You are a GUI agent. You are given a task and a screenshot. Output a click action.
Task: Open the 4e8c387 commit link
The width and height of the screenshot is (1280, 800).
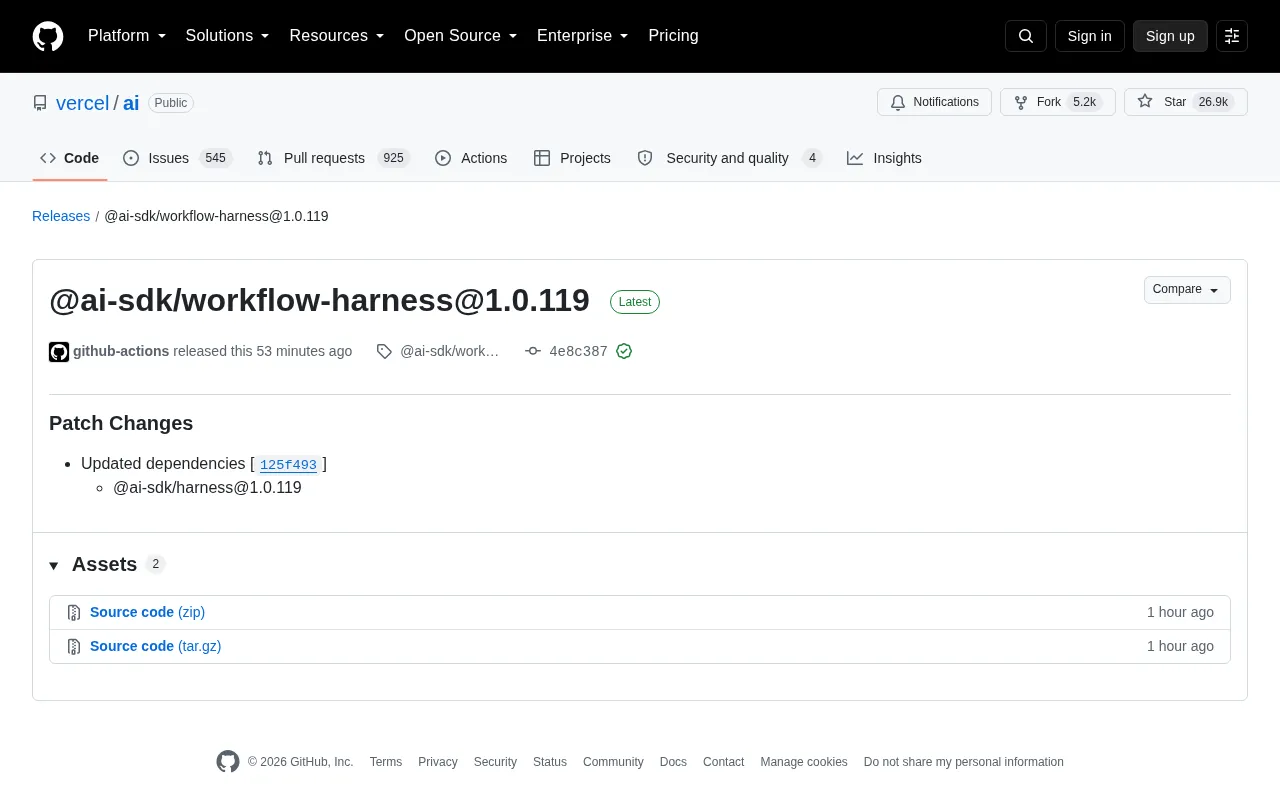pyautogui.click(x=578, y=352)
